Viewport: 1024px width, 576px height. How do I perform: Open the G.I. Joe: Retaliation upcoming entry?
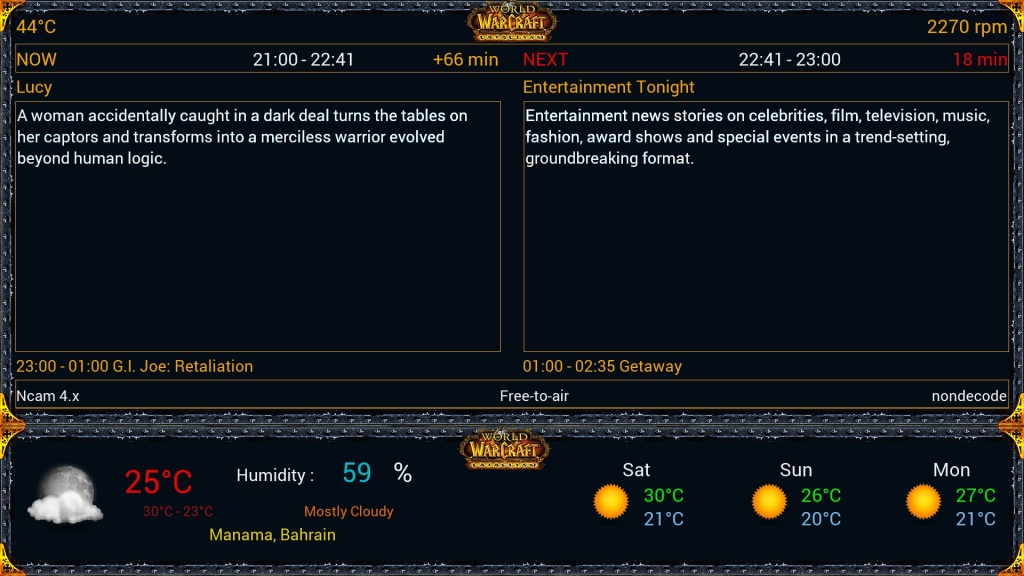tap(134, 366)
